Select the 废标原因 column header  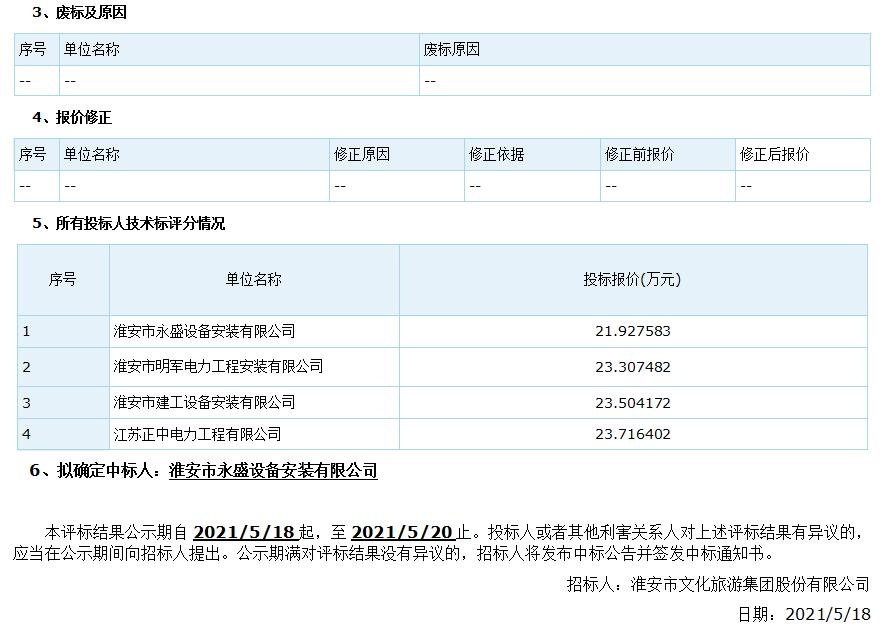pos(454,47)
